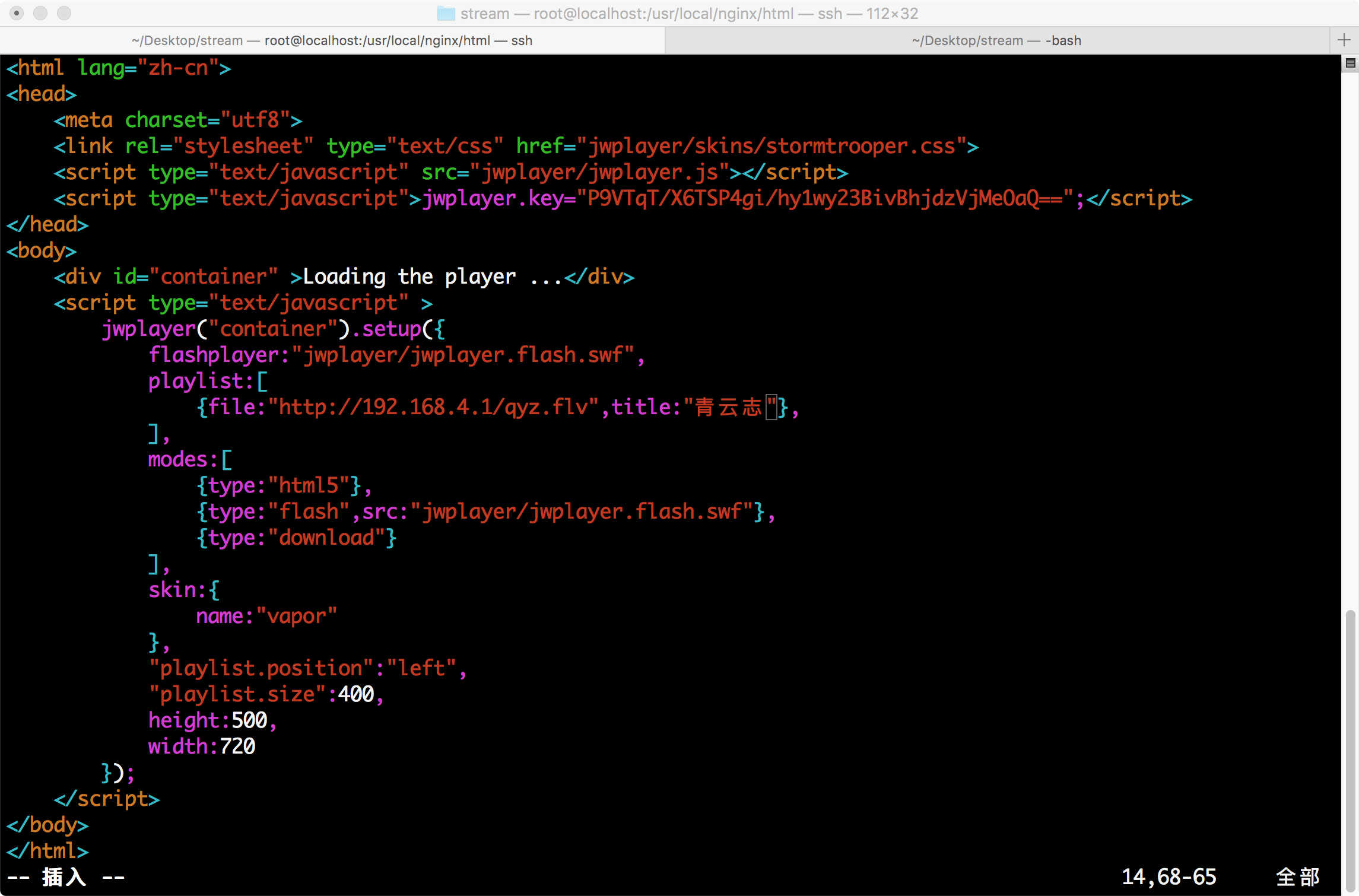Switch to the -bash tab

[996, 40]
